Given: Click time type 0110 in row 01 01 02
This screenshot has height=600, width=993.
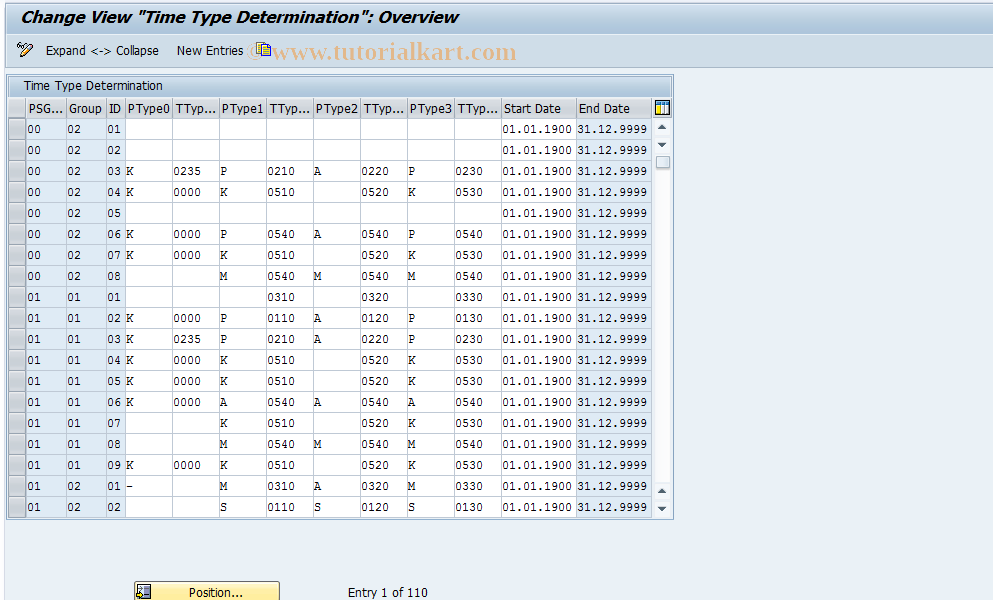Looking at the screenshot, I should point(289,318).
